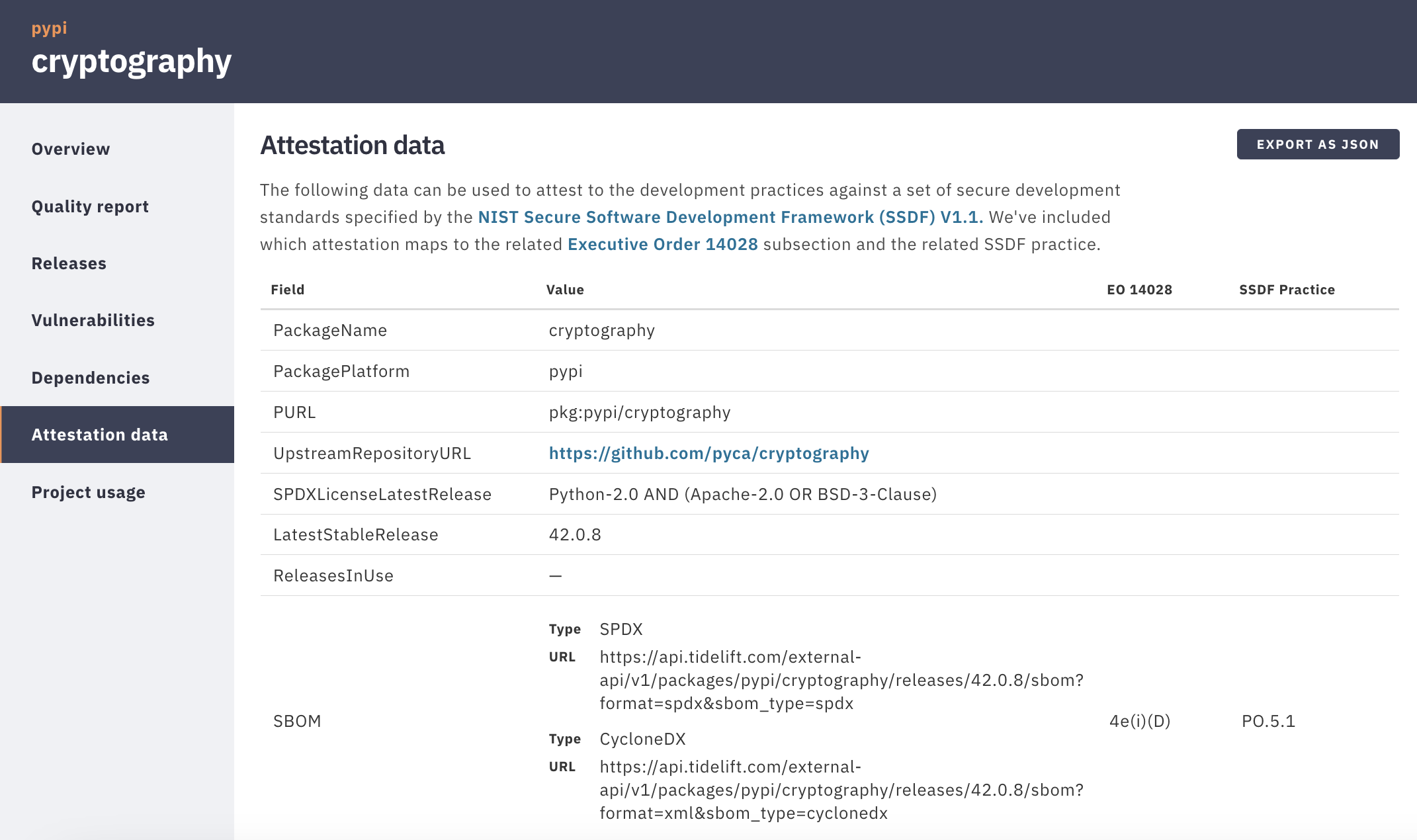
Task: Click the CycloneDX SBOM URL text
Action: point(841,790)
